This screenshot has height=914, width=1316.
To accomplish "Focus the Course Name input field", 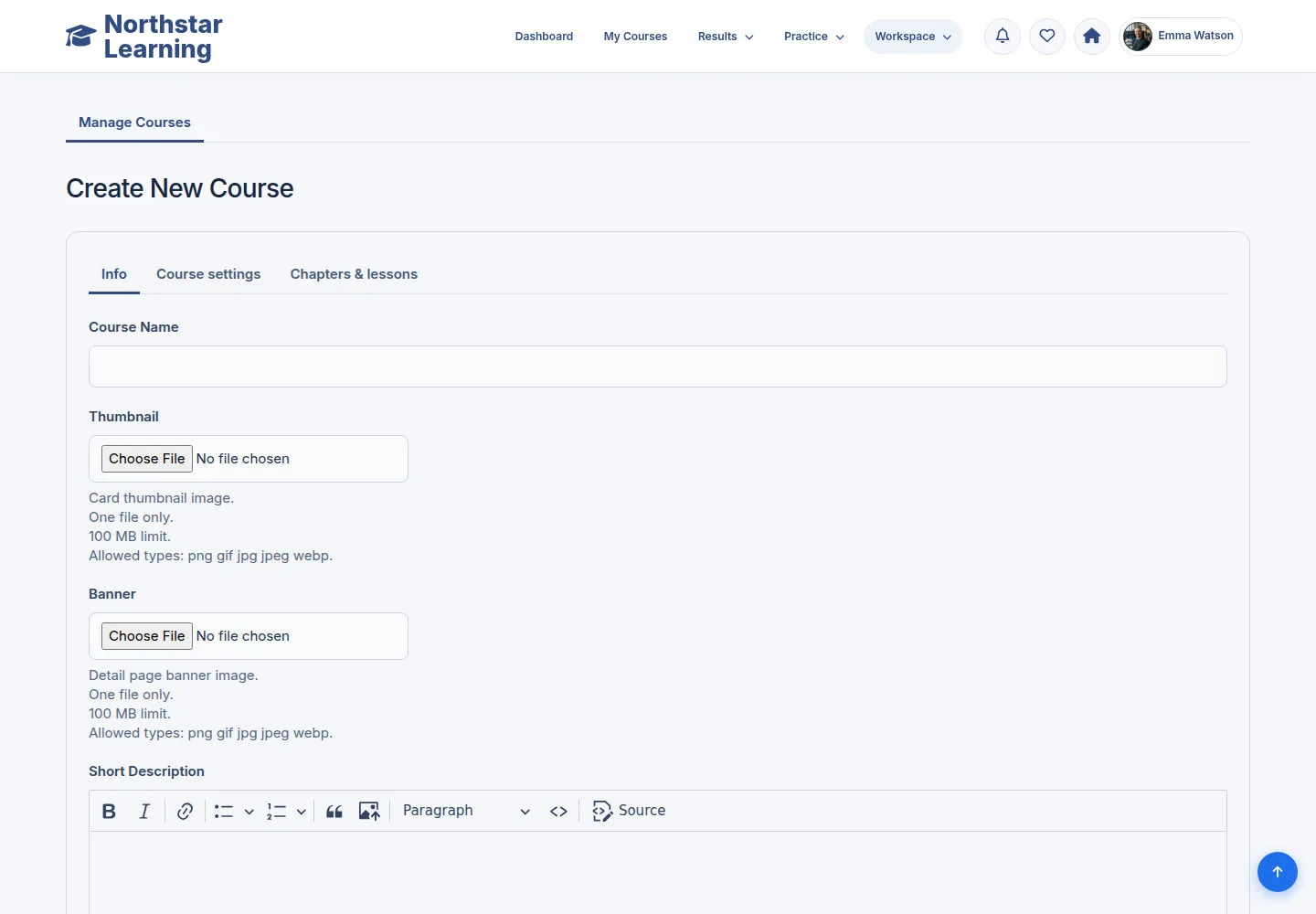I will (658, 367).
